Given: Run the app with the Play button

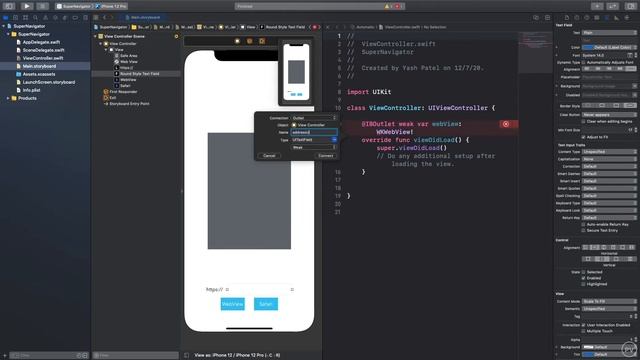Looking at the screenshot, I should 27,6.
